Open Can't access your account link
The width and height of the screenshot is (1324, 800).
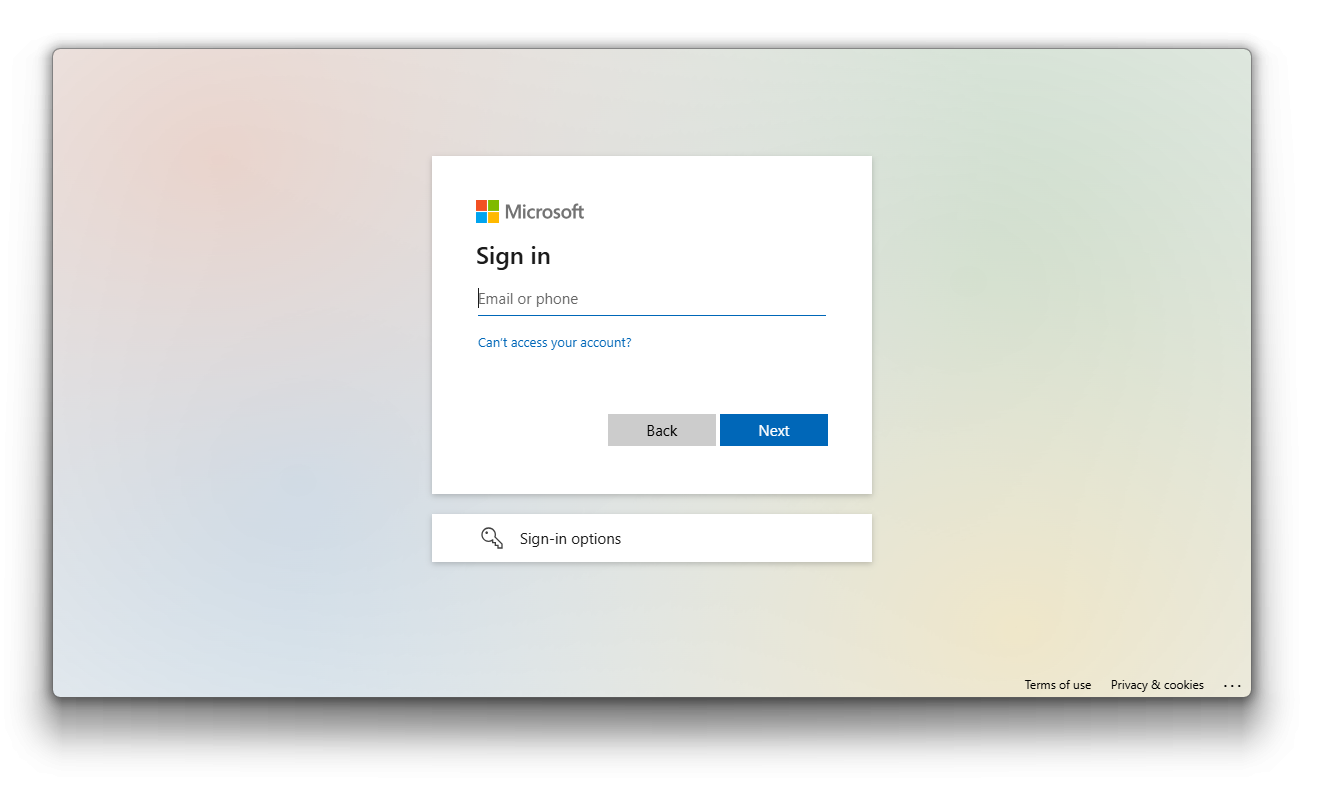555,343
